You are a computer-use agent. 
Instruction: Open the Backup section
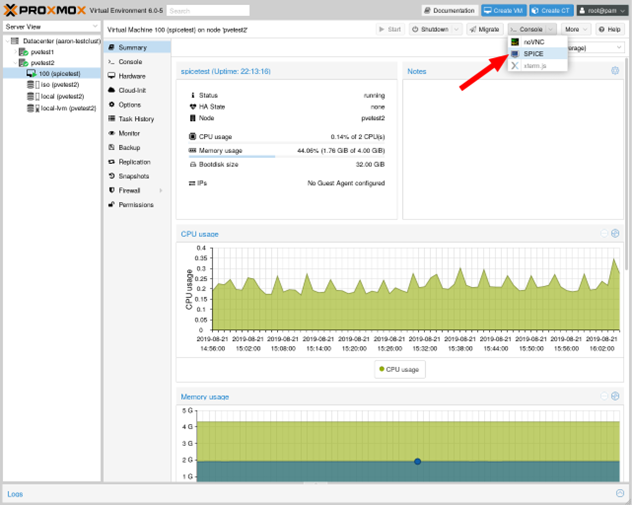(x=129, y=147)
